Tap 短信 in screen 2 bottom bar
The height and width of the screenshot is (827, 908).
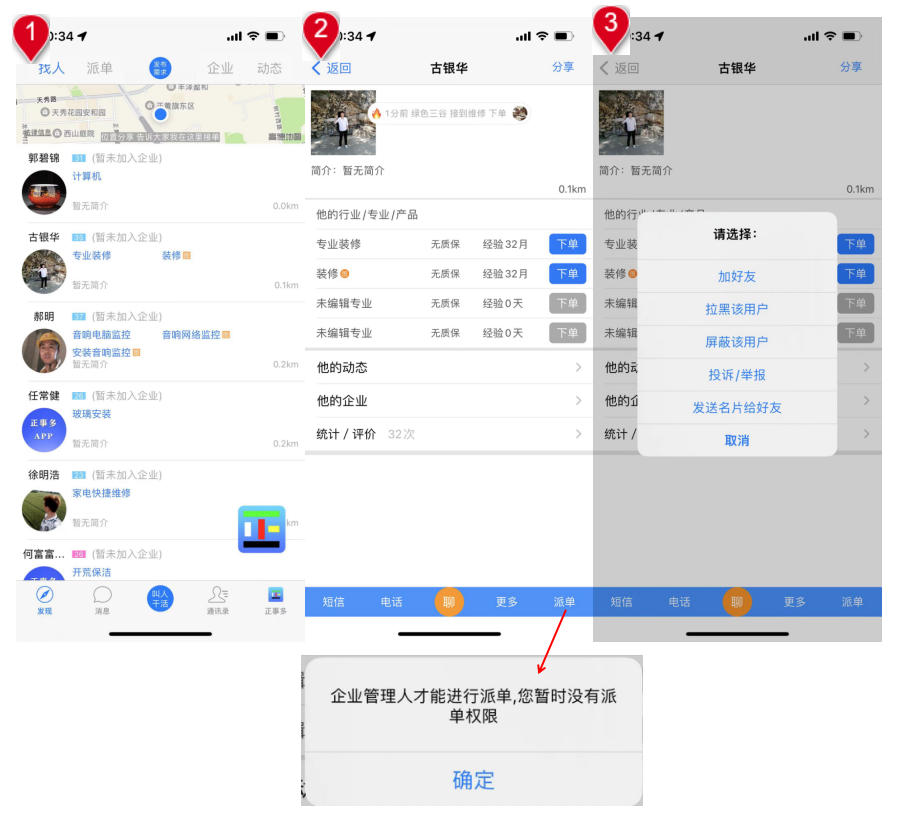(x=334, y=602)
